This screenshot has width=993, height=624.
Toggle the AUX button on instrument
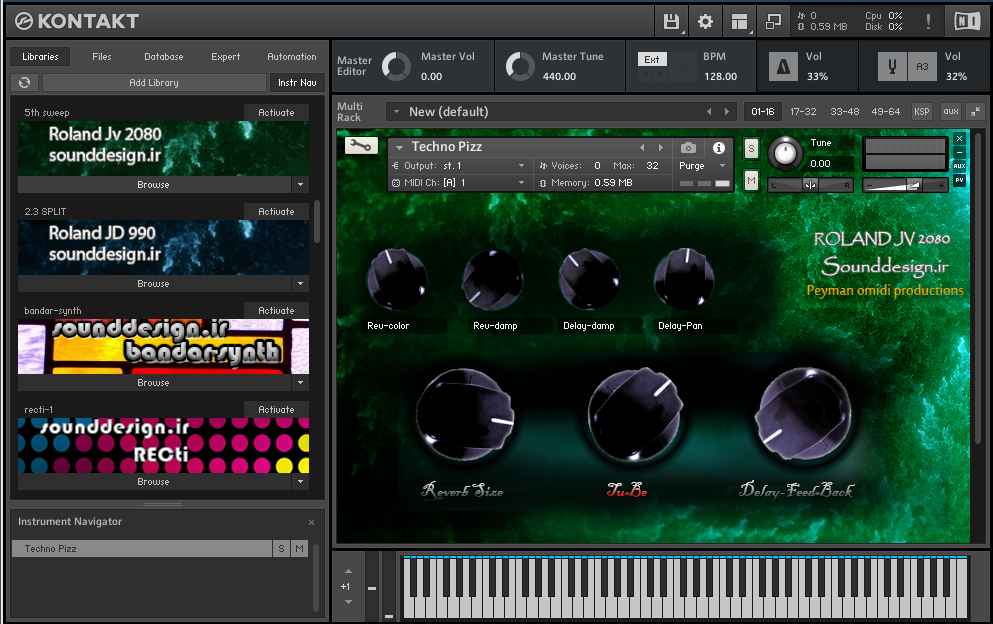click(x=959, y=166)
